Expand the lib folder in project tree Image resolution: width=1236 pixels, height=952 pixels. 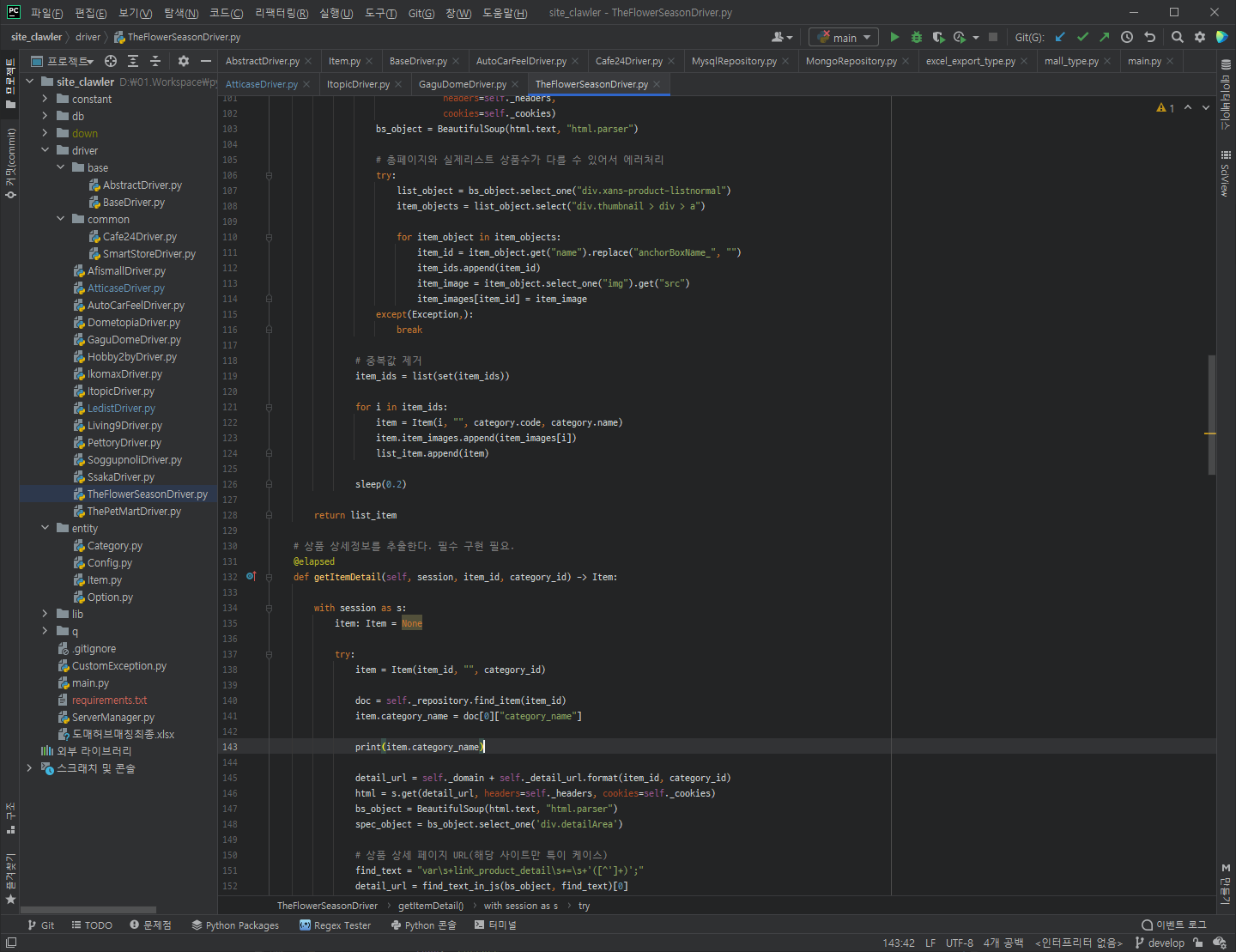45,614
